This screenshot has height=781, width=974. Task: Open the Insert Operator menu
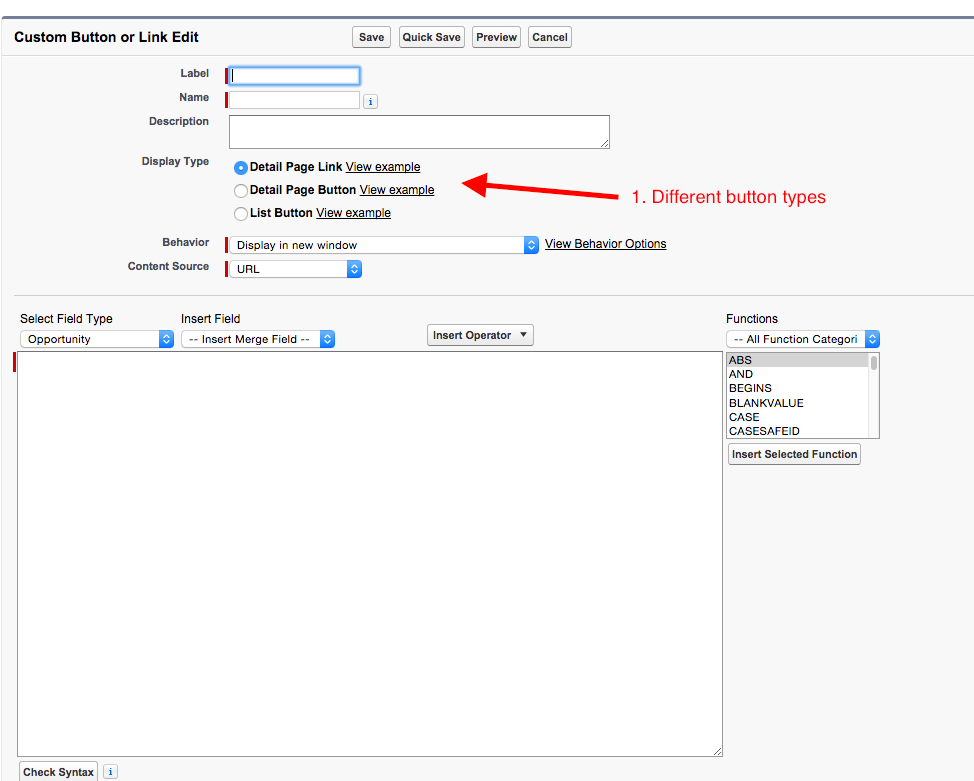click(x=480, y=336)
